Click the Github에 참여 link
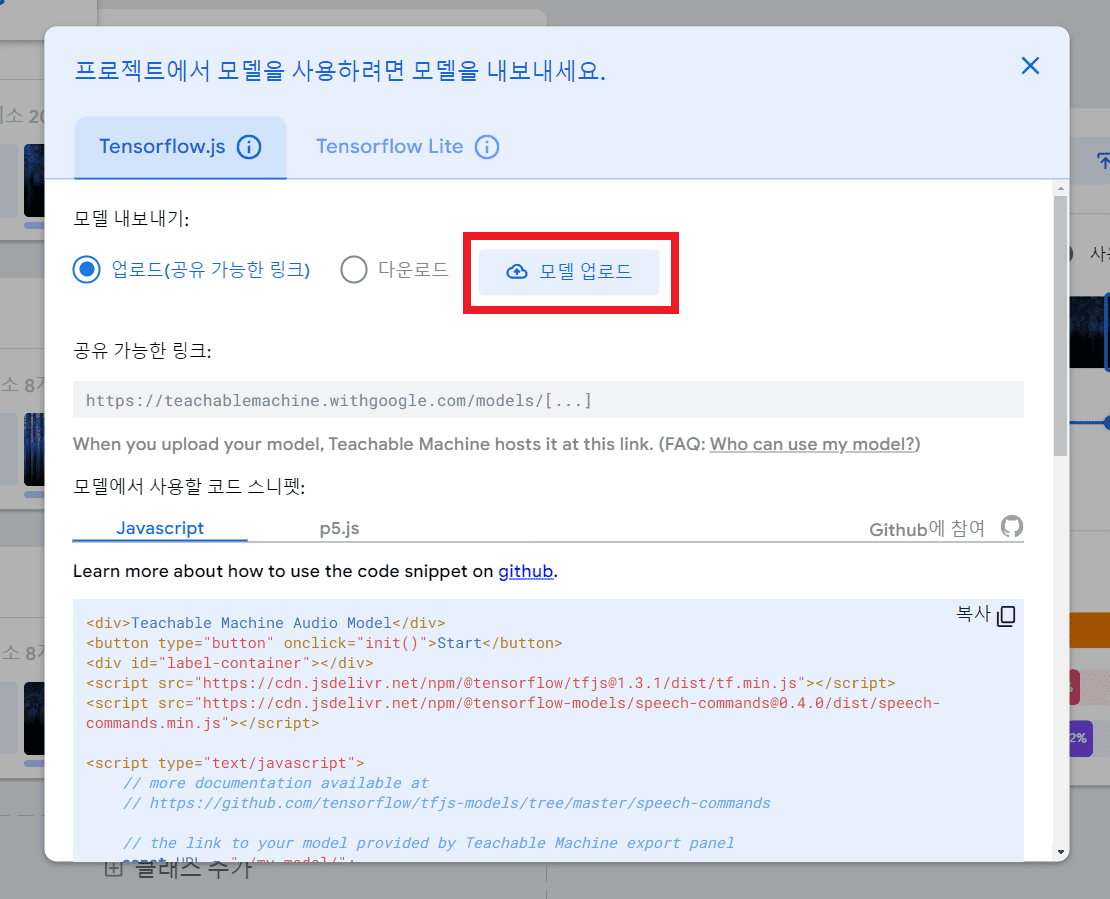The height and width of the screenshot is (899, 1110). click(x=927, y=529)
